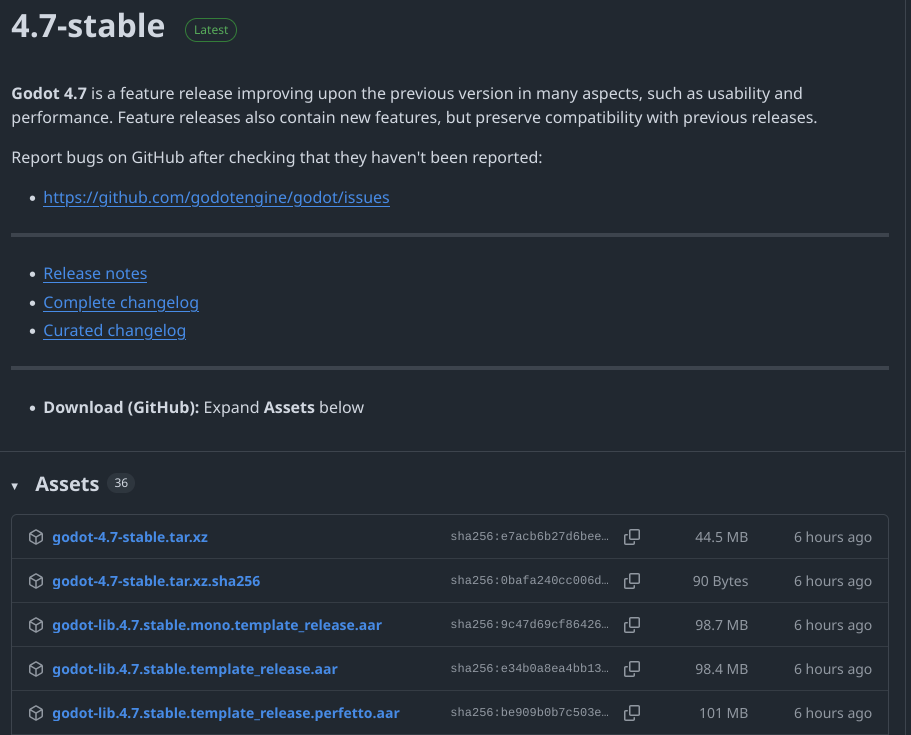Click the sha256:be909b0b7c503e hash text
Viewport: 911px width, 735px height.
[x=529, y=712]
